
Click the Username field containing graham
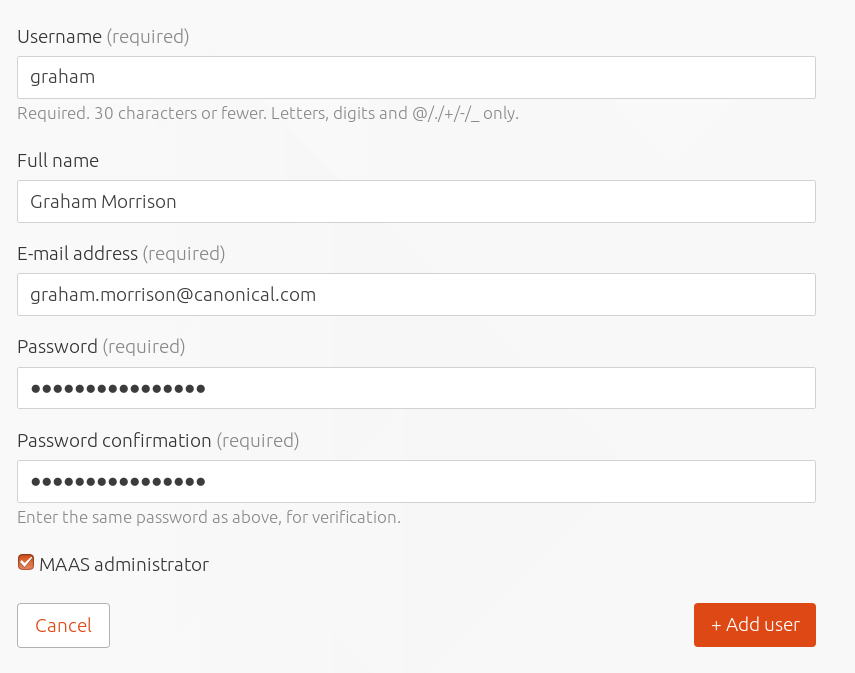click(416, 77)
